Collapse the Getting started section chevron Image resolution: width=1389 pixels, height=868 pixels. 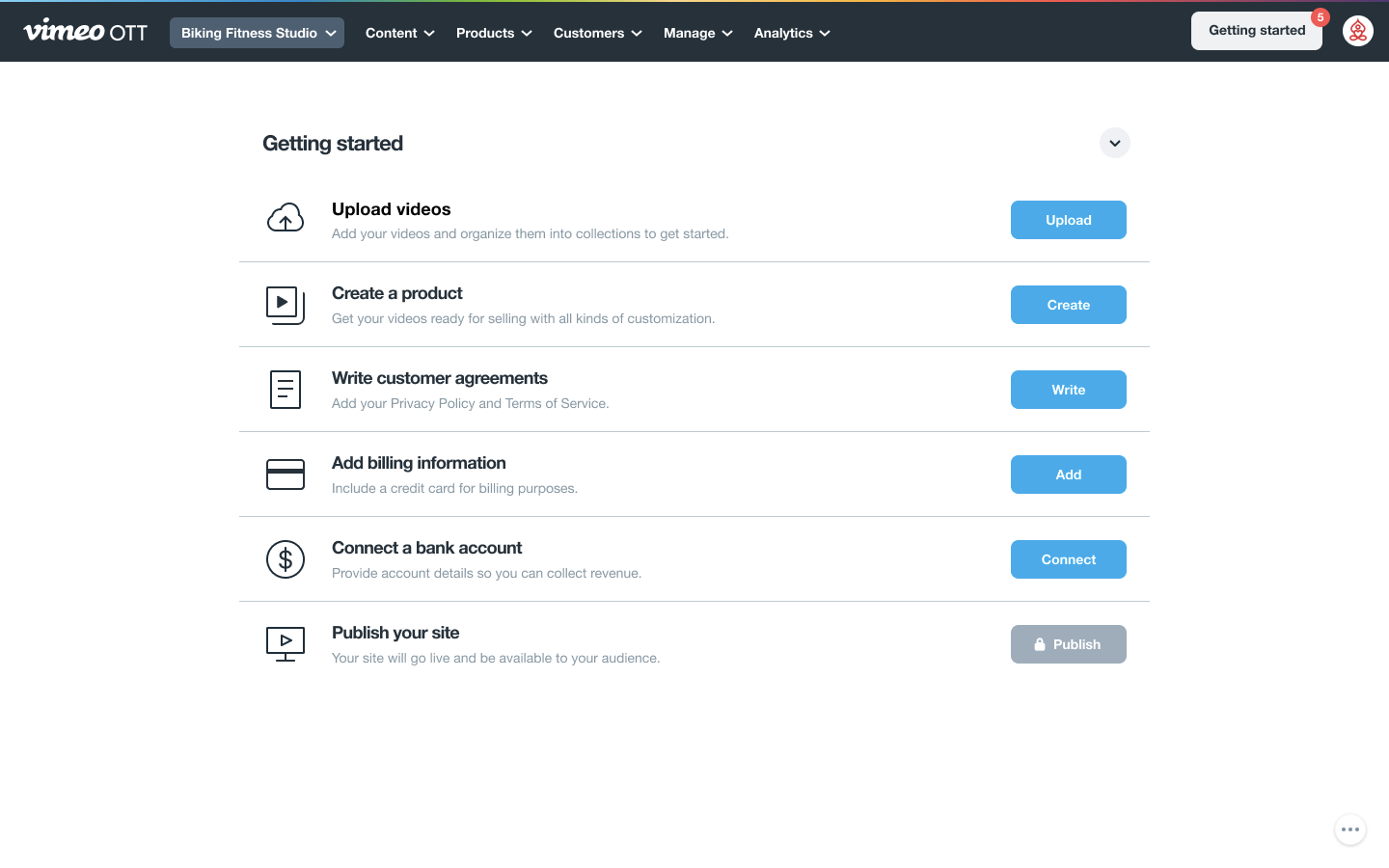pyautogui.click(x=1114, y=143)
